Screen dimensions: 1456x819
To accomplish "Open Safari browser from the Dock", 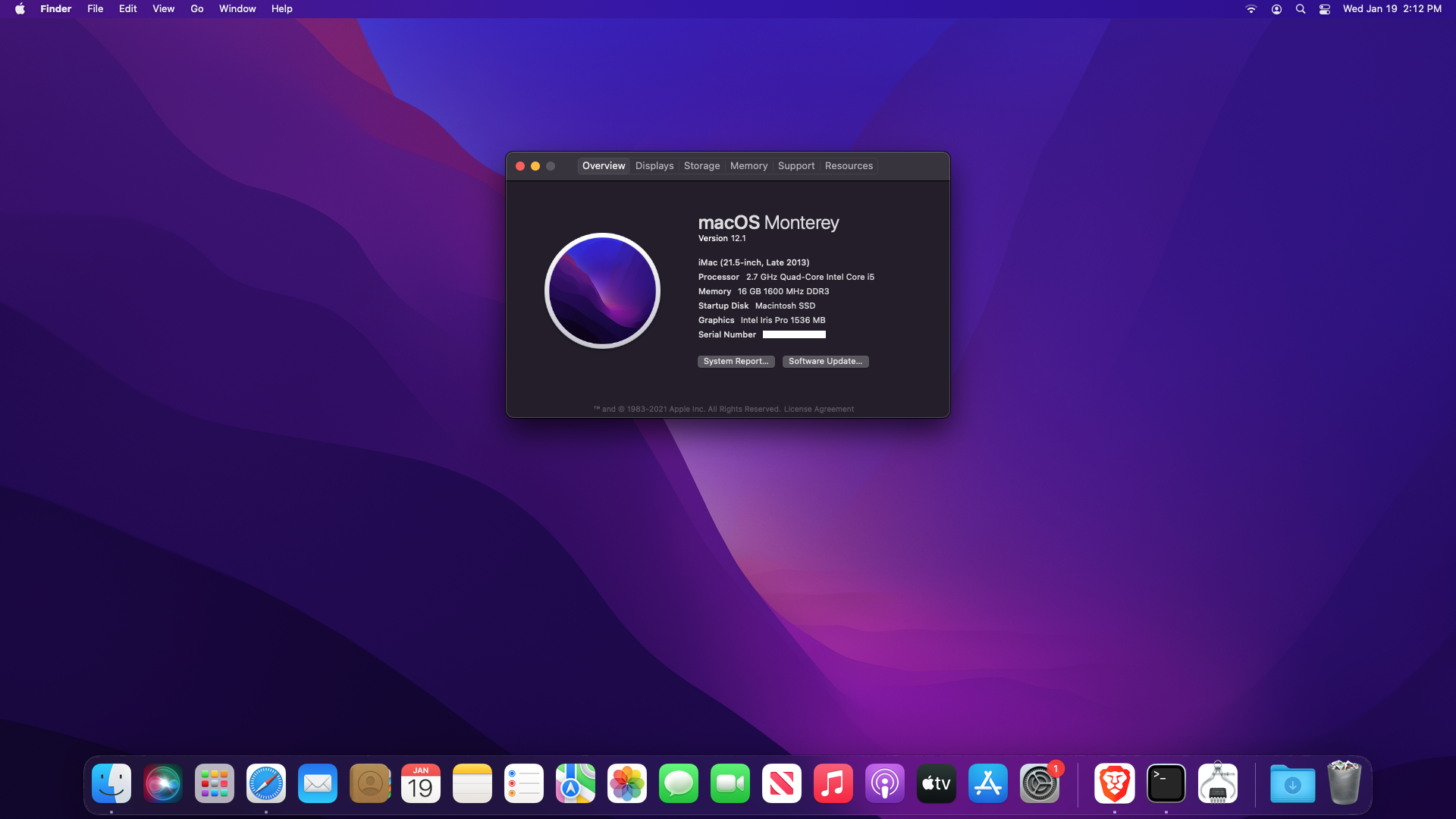I will click(x=266, y=783).
